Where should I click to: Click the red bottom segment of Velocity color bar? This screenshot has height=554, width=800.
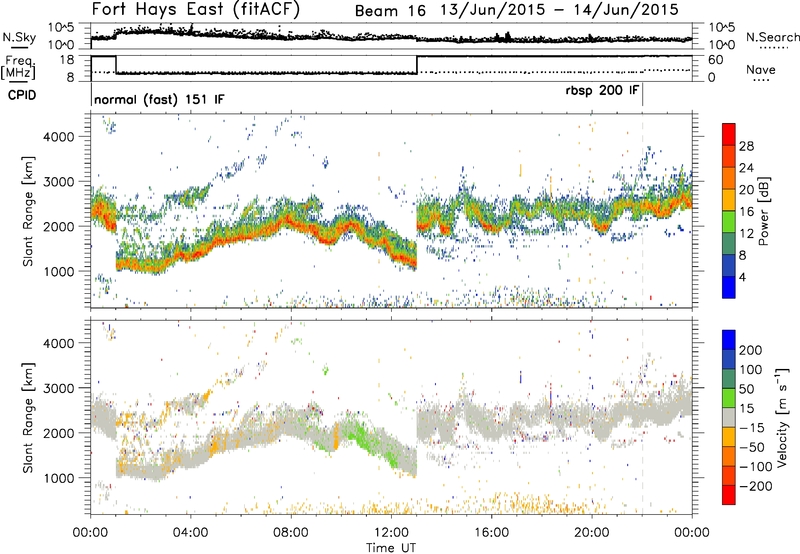tap(729, 495)
